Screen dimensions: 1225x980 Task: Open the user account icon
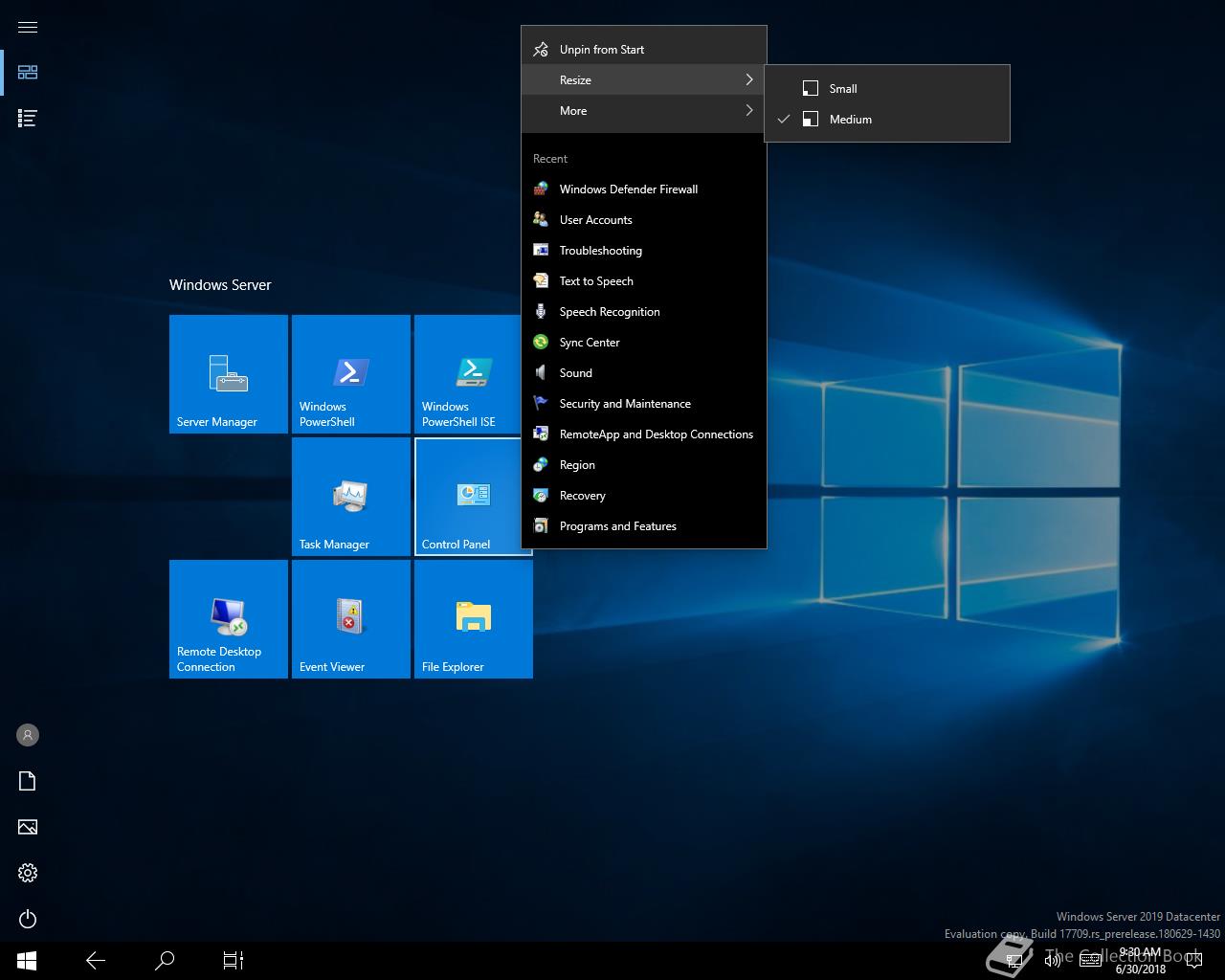pos(28,735)
